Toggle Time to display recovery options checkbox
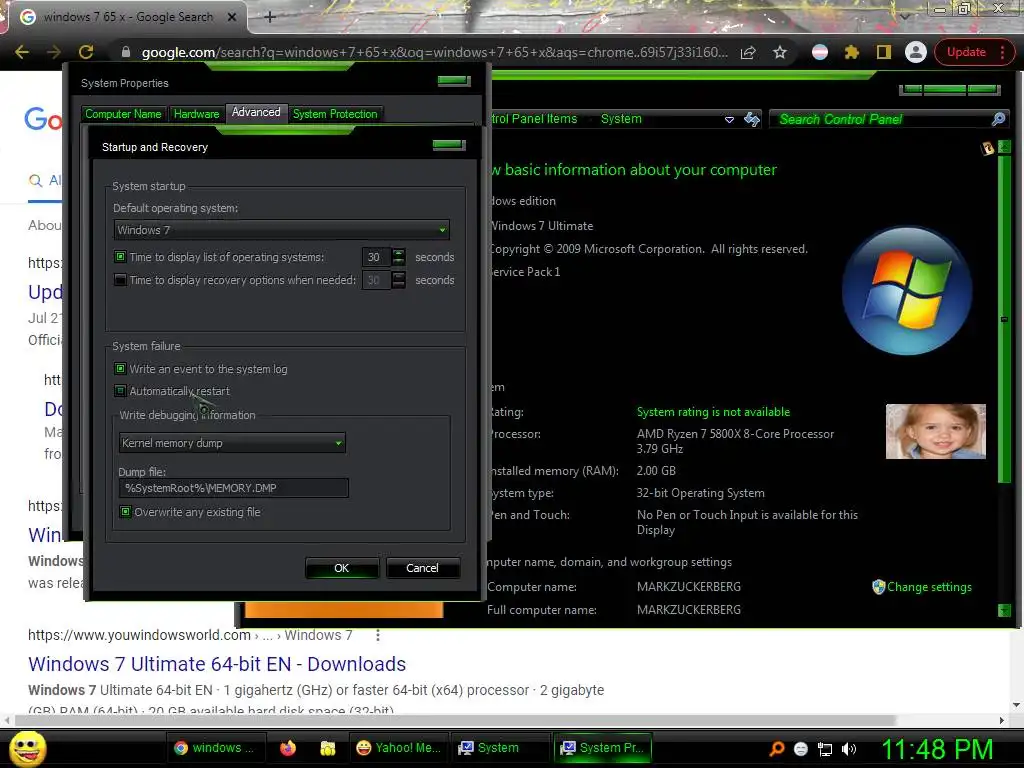This screenshot has width=1024, height=768. pyautogui.click(x=120, y=280)
